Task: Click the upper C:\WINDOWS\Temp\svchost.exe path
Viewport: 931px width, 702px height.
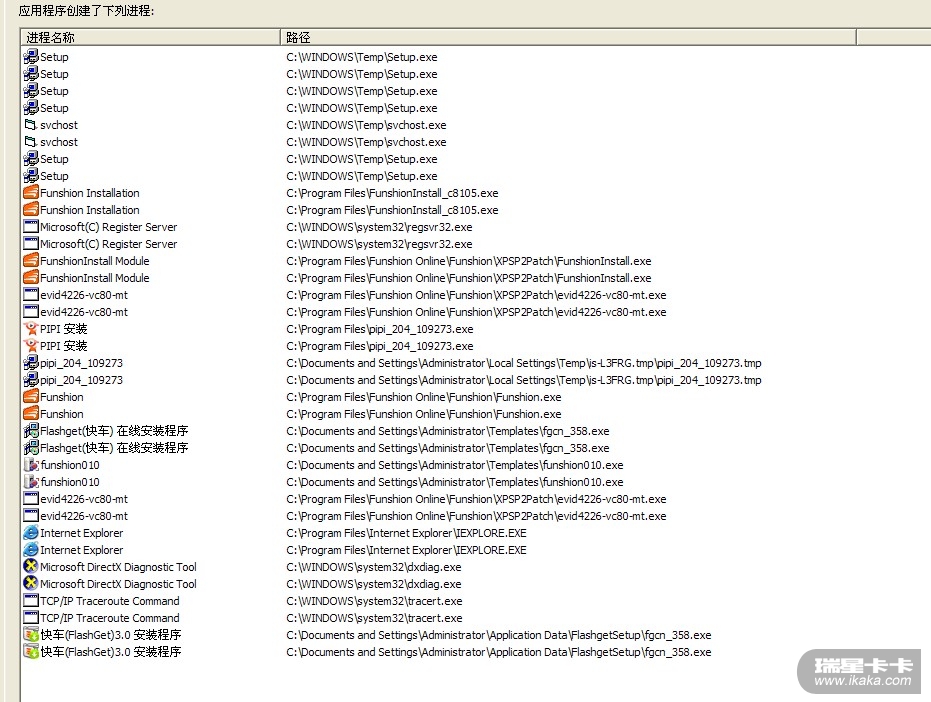Action: 366,125
